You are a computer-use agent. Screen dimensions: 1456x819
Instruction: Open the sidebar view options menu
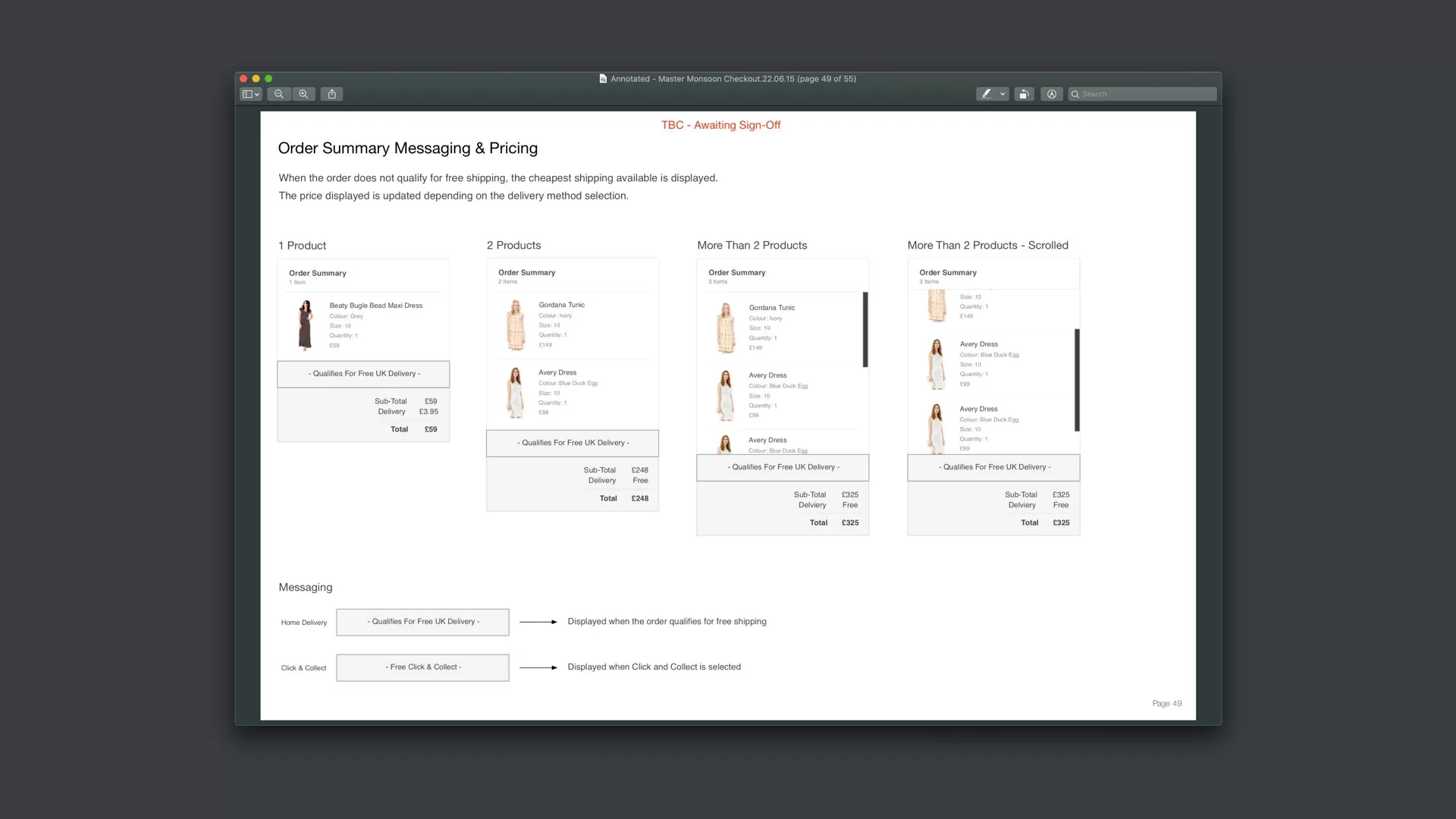pos(250,94)
